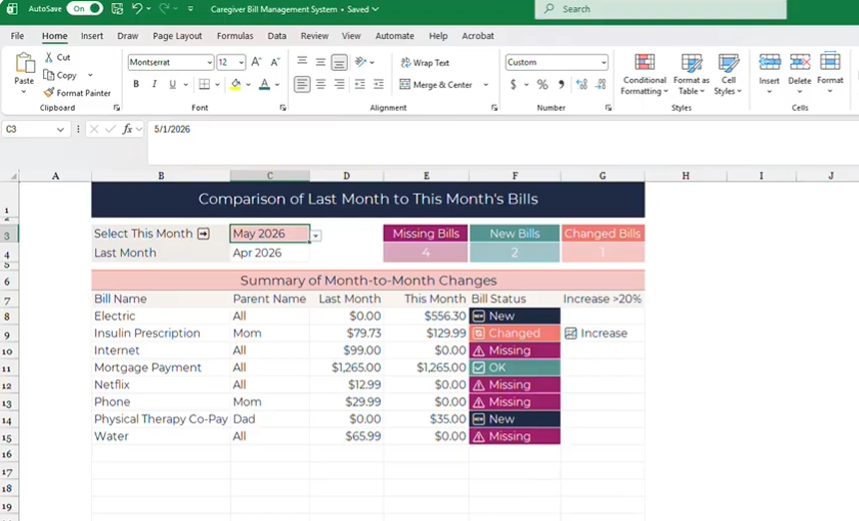Viewport: 859px width, 521px height.
Task: Open the font size 12 dropdown
Action: coord(241,62)
